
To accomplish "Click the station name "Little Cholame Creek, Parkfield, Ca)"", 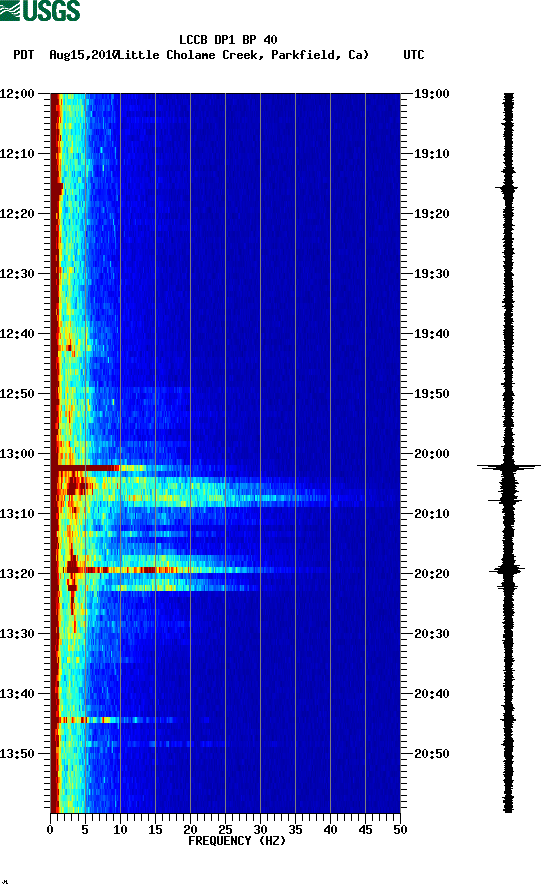I will 243,55.
